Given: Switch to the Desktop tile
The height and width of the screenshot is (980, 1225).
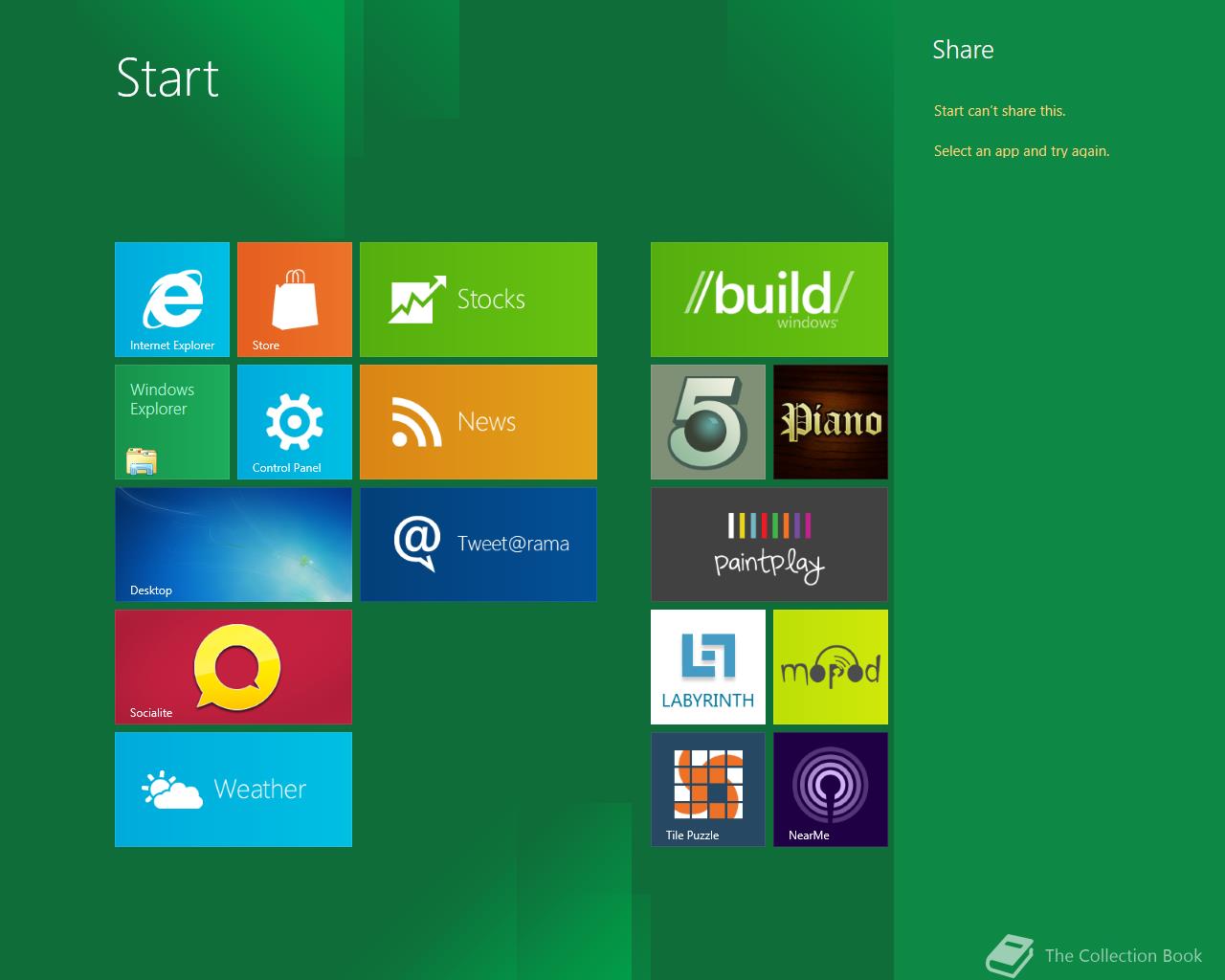Looking at the screenshot, I should tap(234, 545).
